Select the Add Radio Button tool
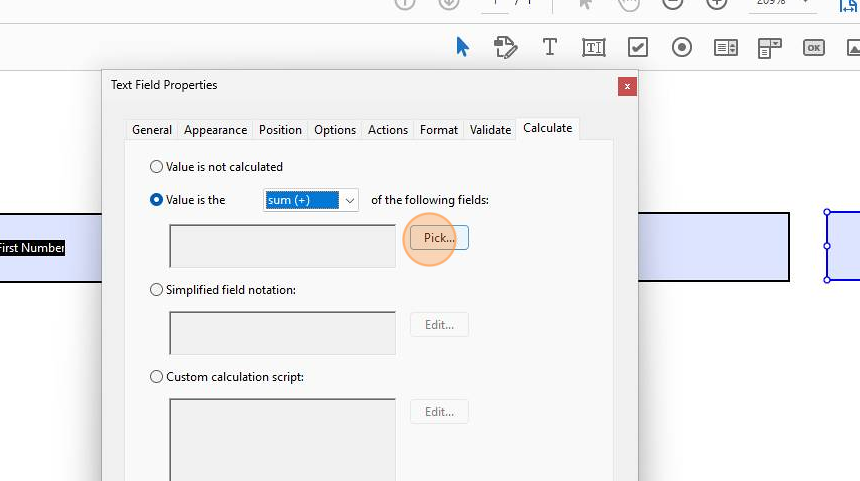 (x=682, y=47)
